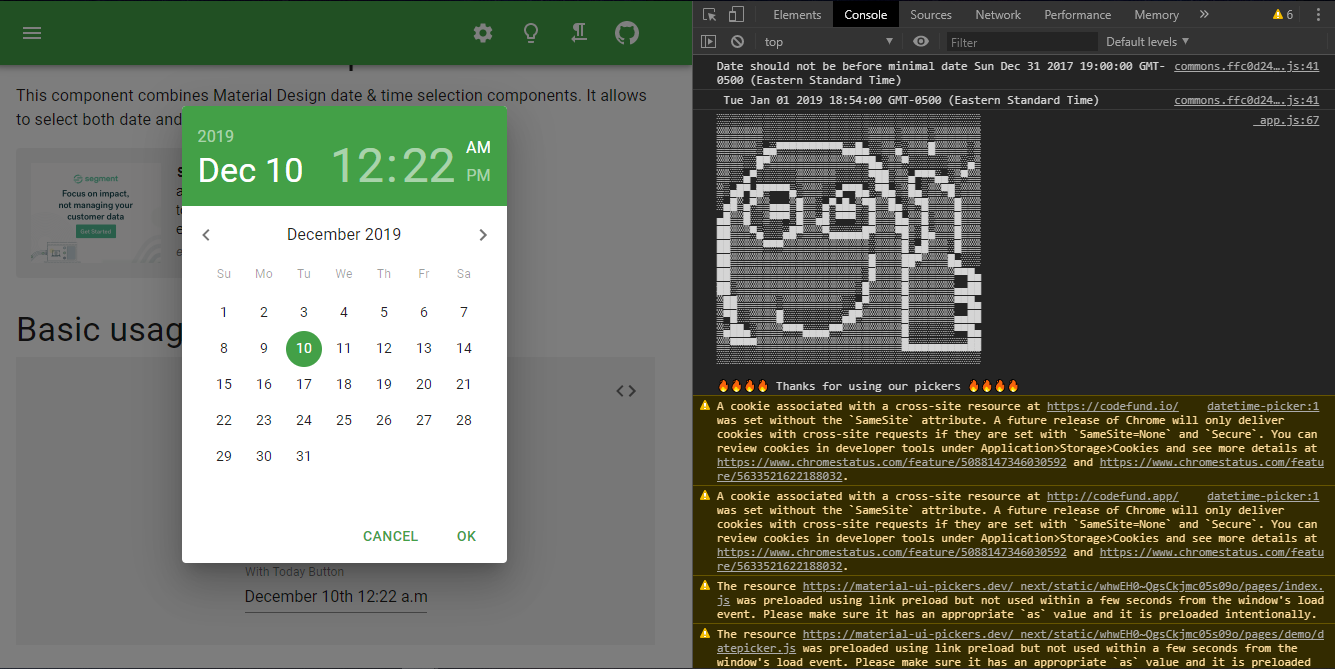Select the highlighted day 10
The image size is (1335, 669).
pos(304,349)
